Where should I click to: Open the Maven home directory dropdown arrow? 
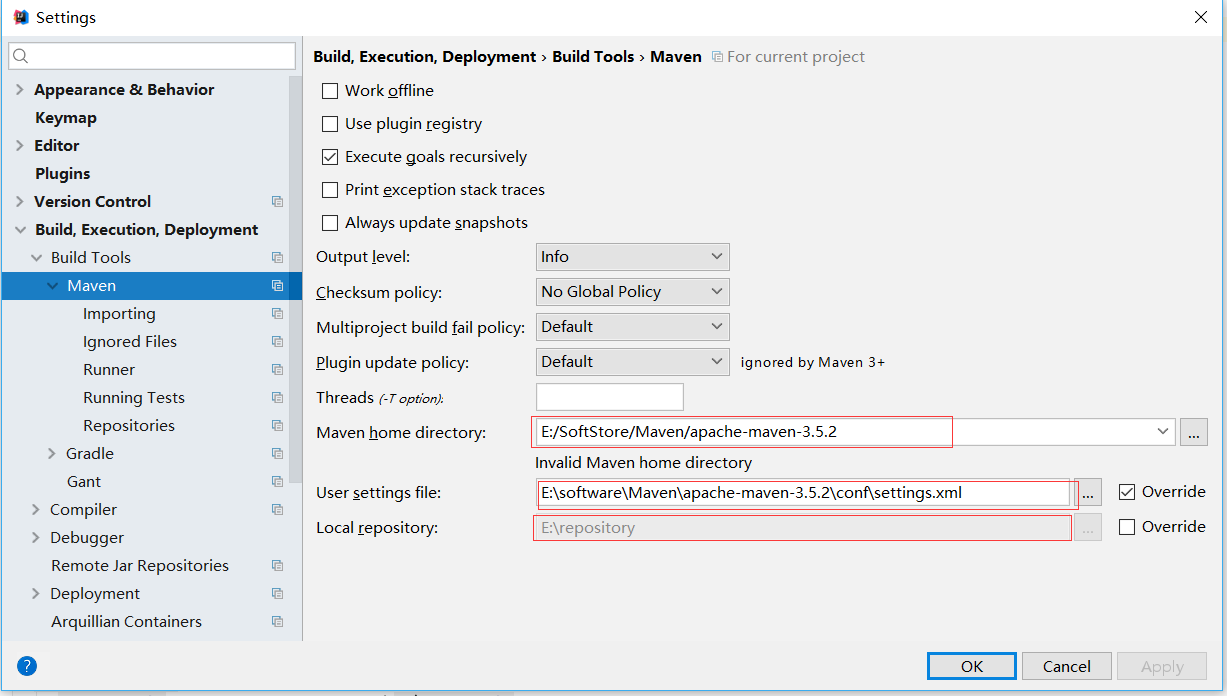point(1163,432)
